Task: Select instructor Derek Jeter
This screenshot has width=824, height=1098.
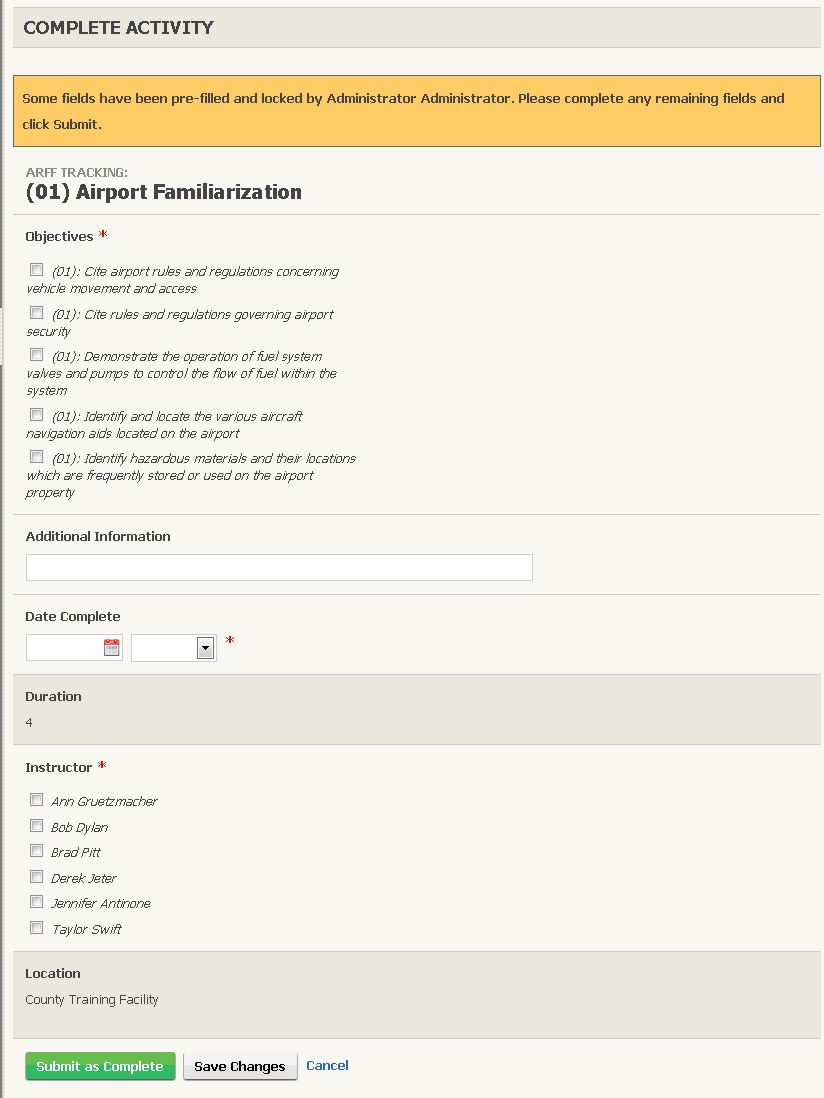Action: 37,876
